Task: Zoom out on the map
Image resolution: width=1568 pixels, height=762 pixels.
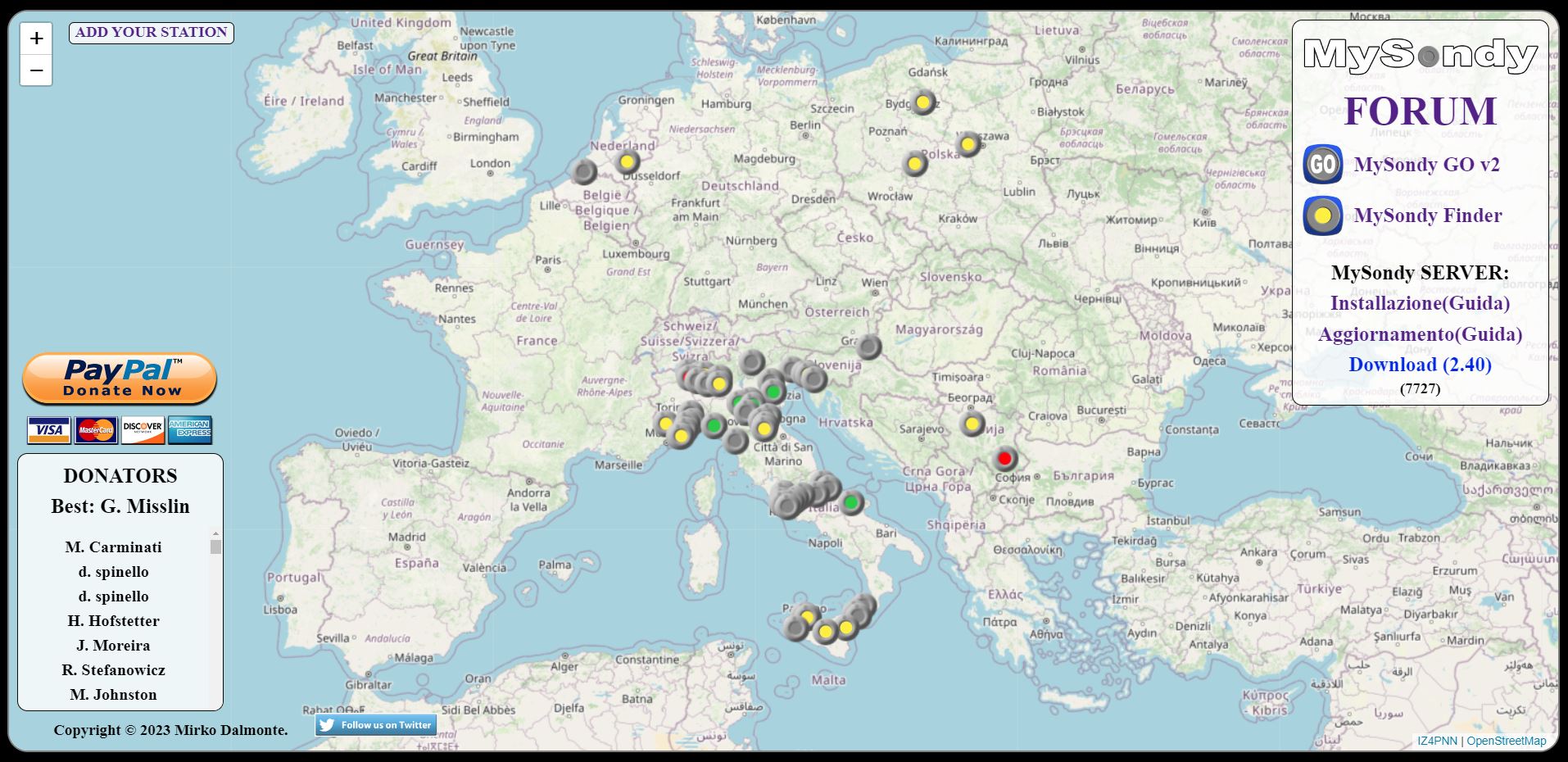Action: coord(36,70)
